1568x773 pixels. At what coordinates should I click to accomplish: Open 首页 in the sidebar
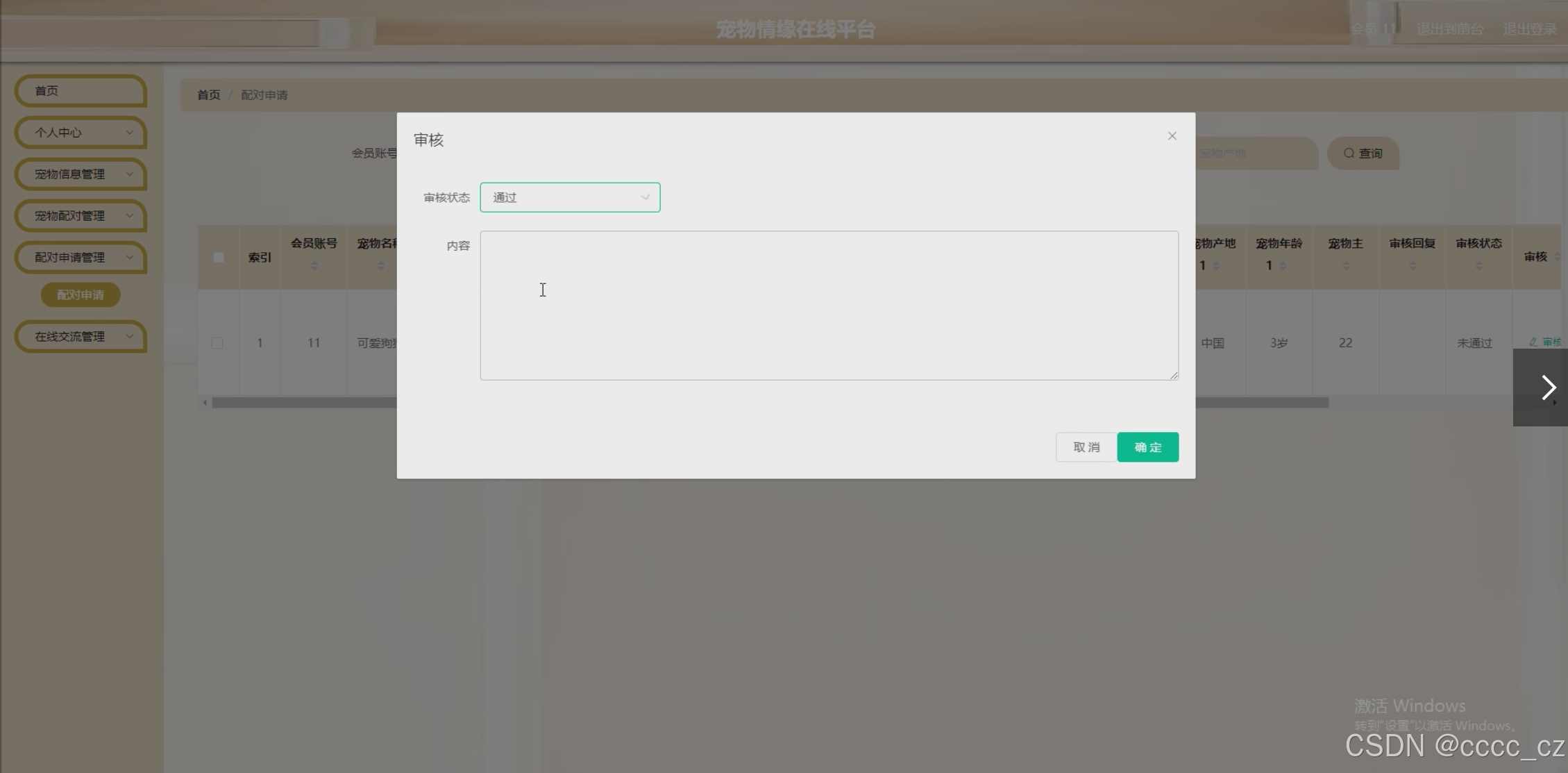click(x=81, y=91)
